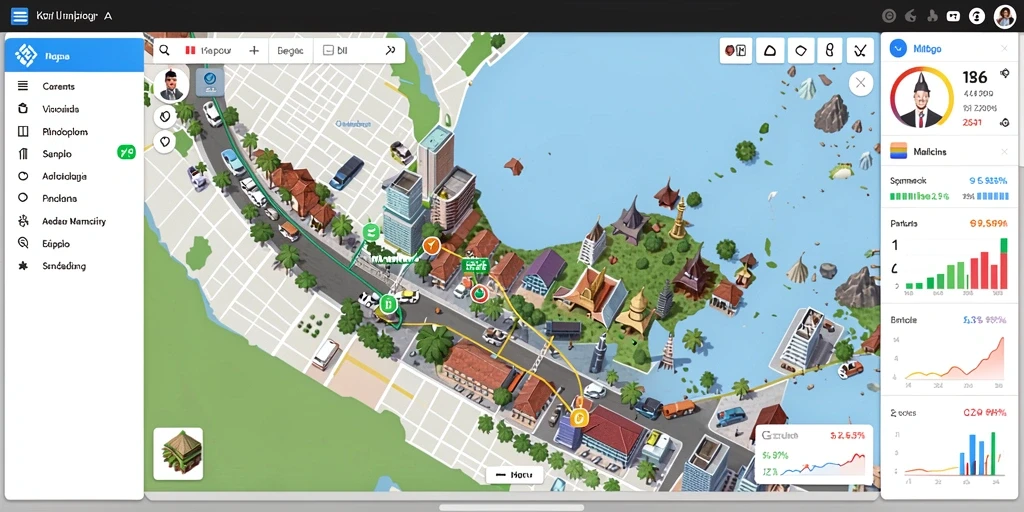Viewport: 1024px width, 512px height.
Task: Click the Begac button in the map toolbar
Action: click(x=291, y=50)
